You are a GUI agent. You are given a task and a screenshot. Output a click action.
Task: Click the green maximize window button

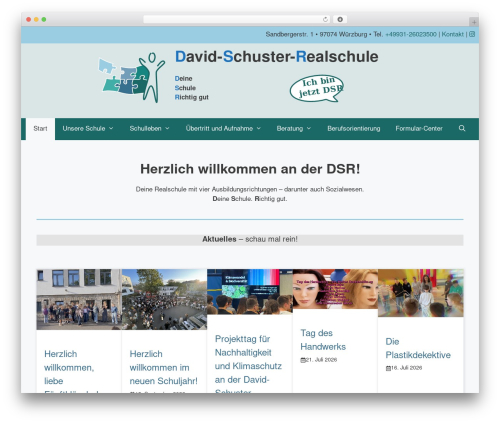point(44,20)
